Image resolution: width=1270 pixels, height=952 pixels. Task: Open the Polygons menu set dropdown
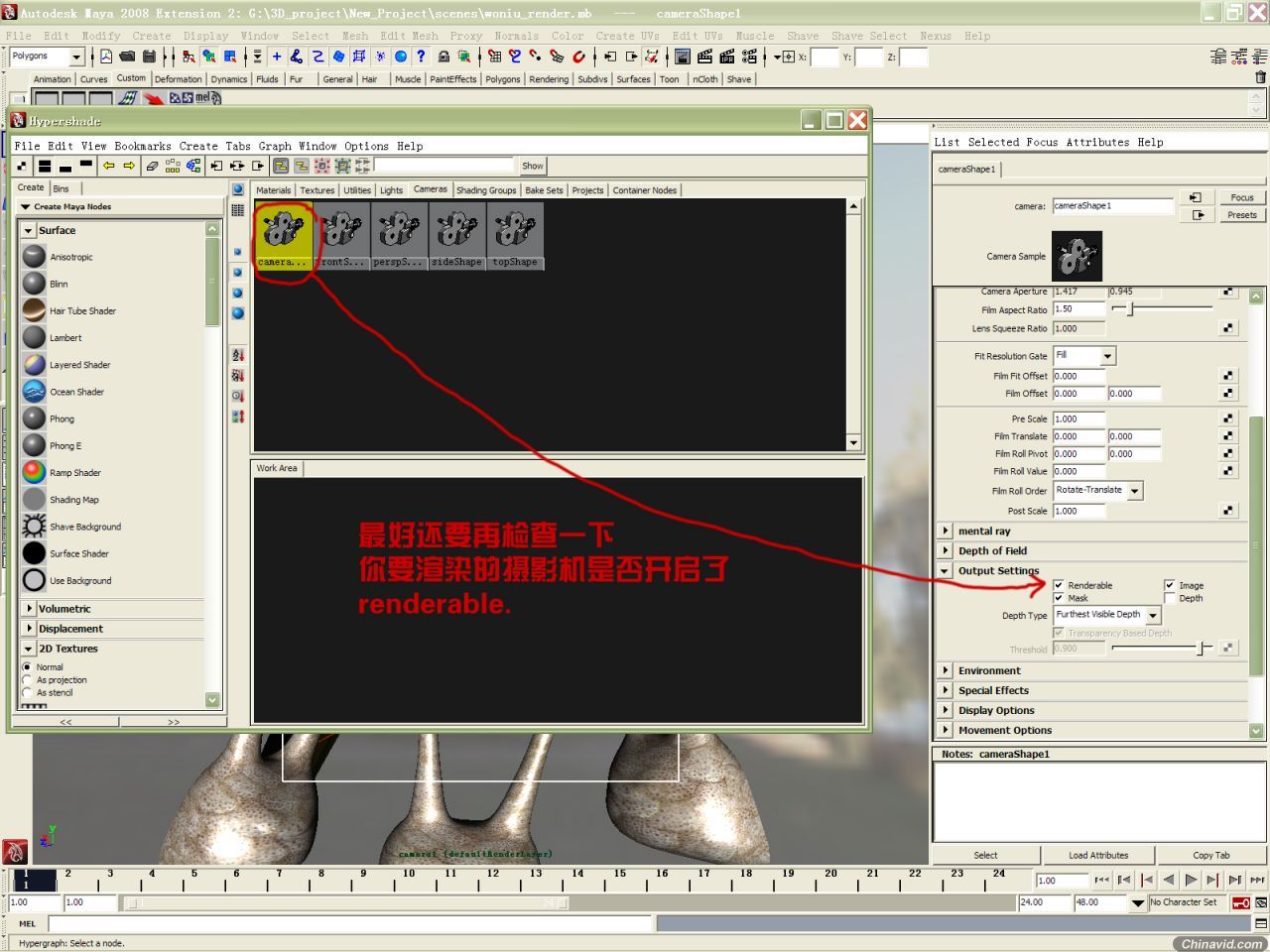pyautogui.click(x=47, y=57)
